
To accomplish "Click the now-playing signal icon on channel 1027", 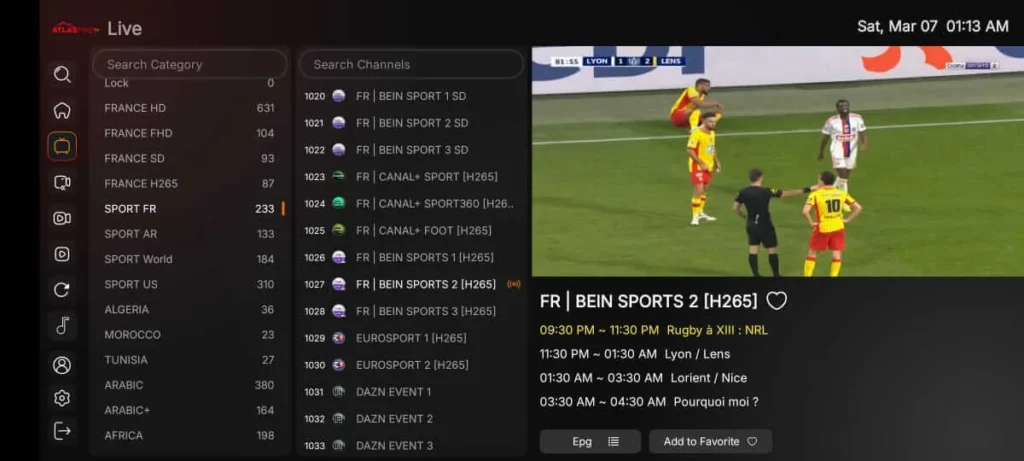I will 514,284.
